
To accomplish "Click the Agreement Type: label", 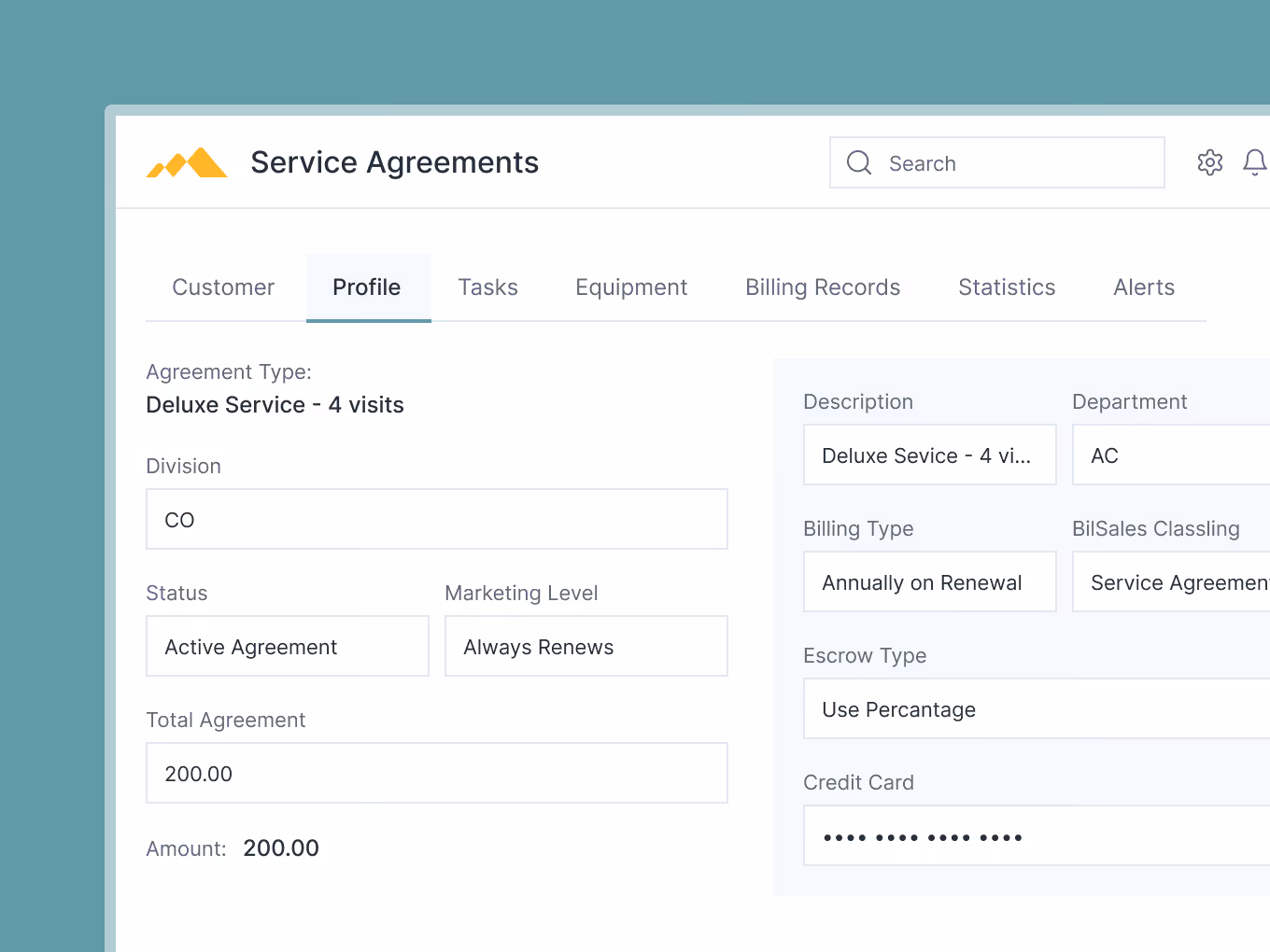I will point(229,371).
